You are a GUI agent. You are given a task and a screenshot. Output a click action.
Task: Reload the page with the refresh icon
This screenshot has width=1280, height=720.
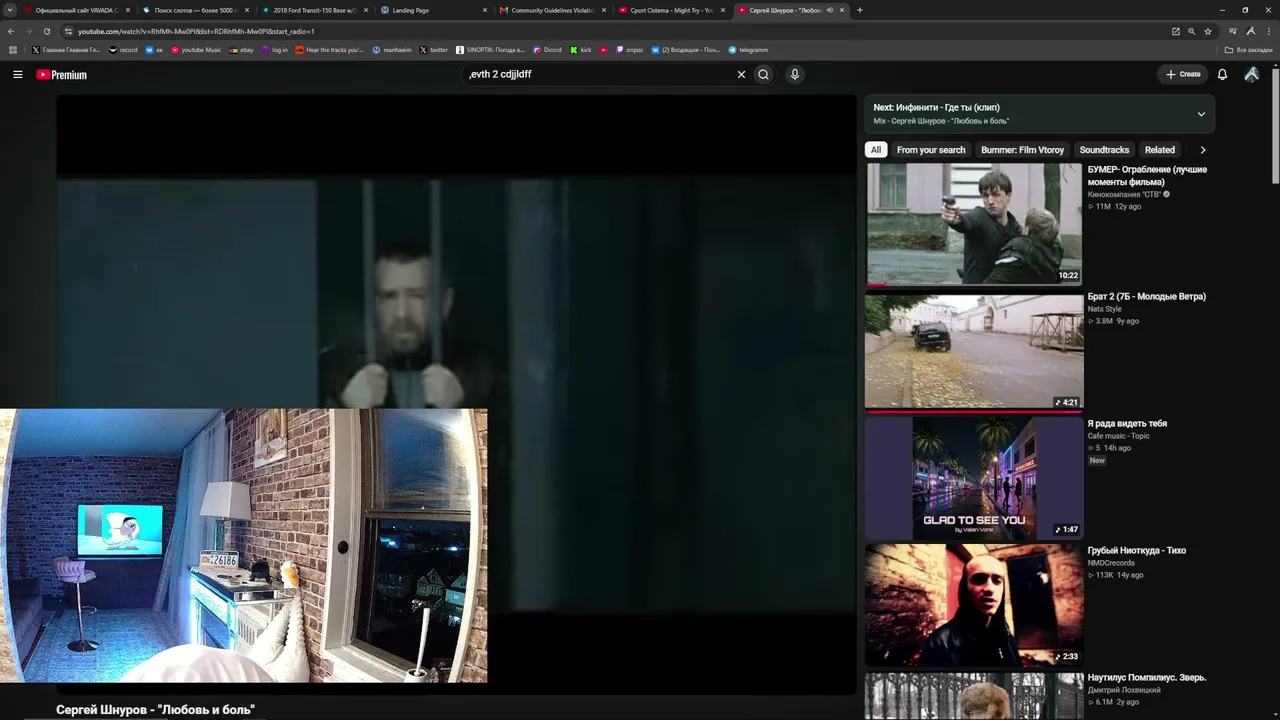point(48,31)
